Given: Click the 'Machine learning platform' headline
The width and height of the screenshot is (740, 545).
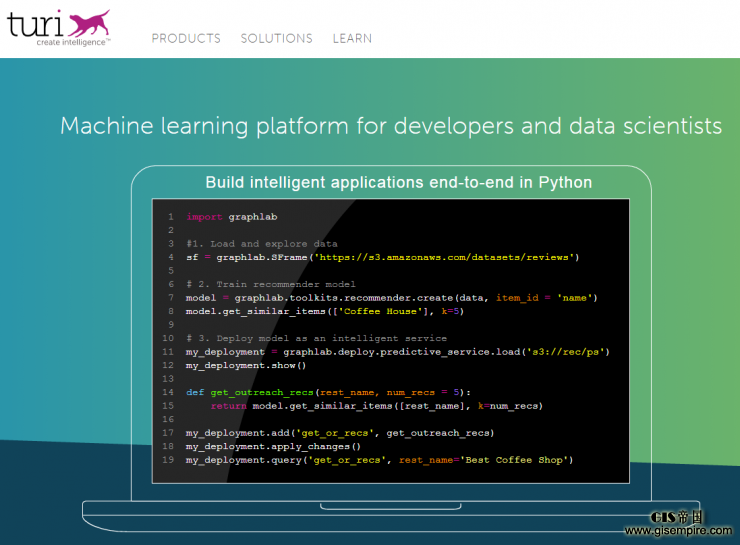Looking at the screenshot, I should coord(390,126).
